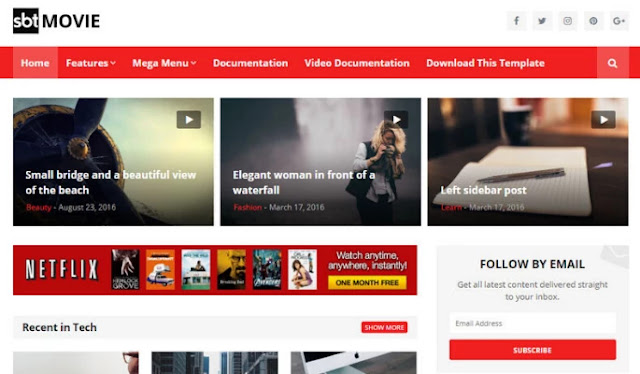Open the Google Plus social icon
Viewport: 640px width, 374px height.
click(619, 21)
